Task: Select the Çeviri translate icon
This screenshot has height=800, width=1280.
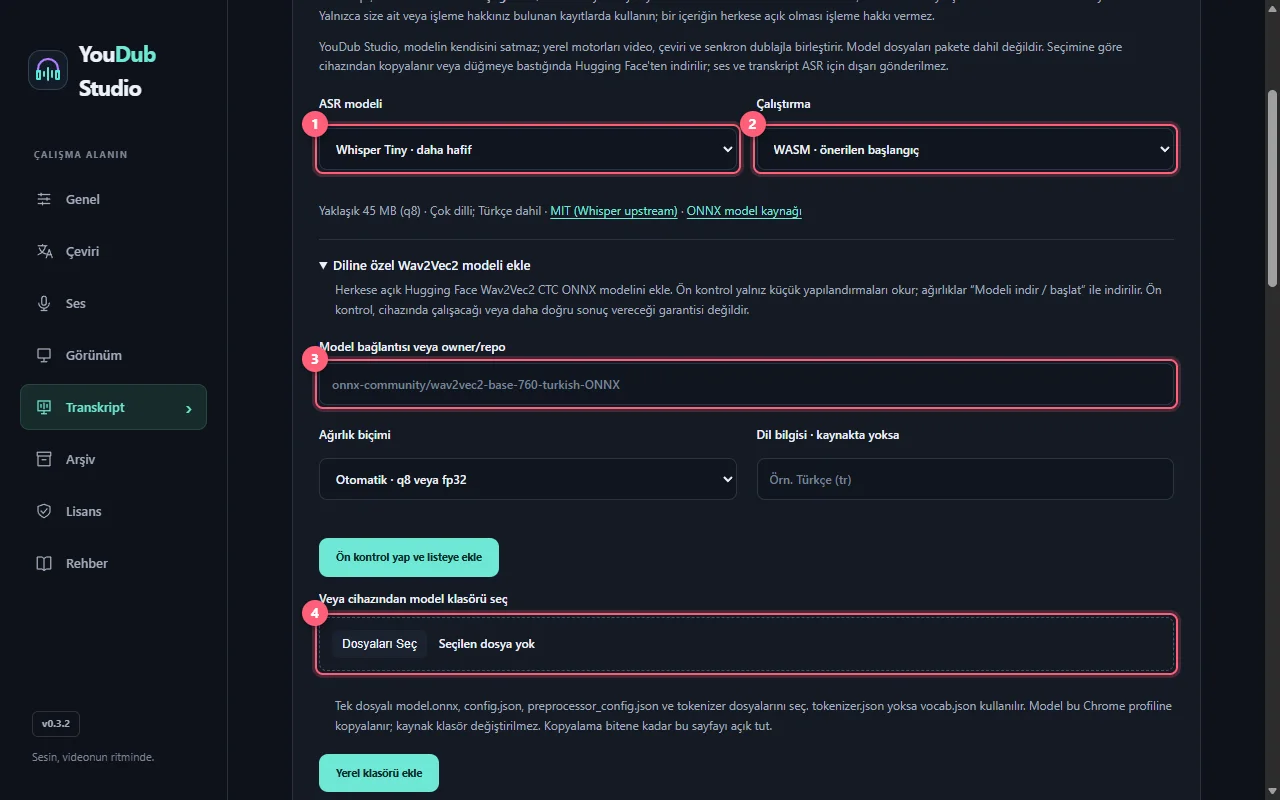Action: click(x=44, y=251)
